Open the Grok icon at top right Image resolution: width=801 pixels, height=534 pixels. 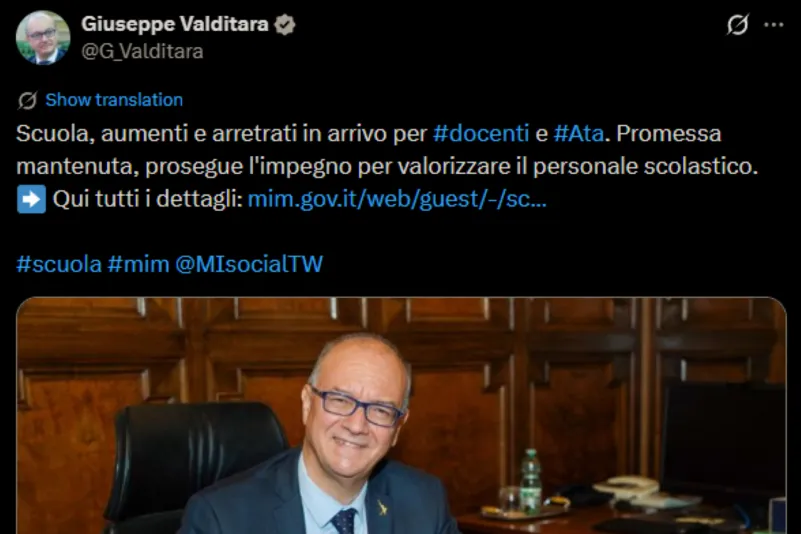click(738, 25)
